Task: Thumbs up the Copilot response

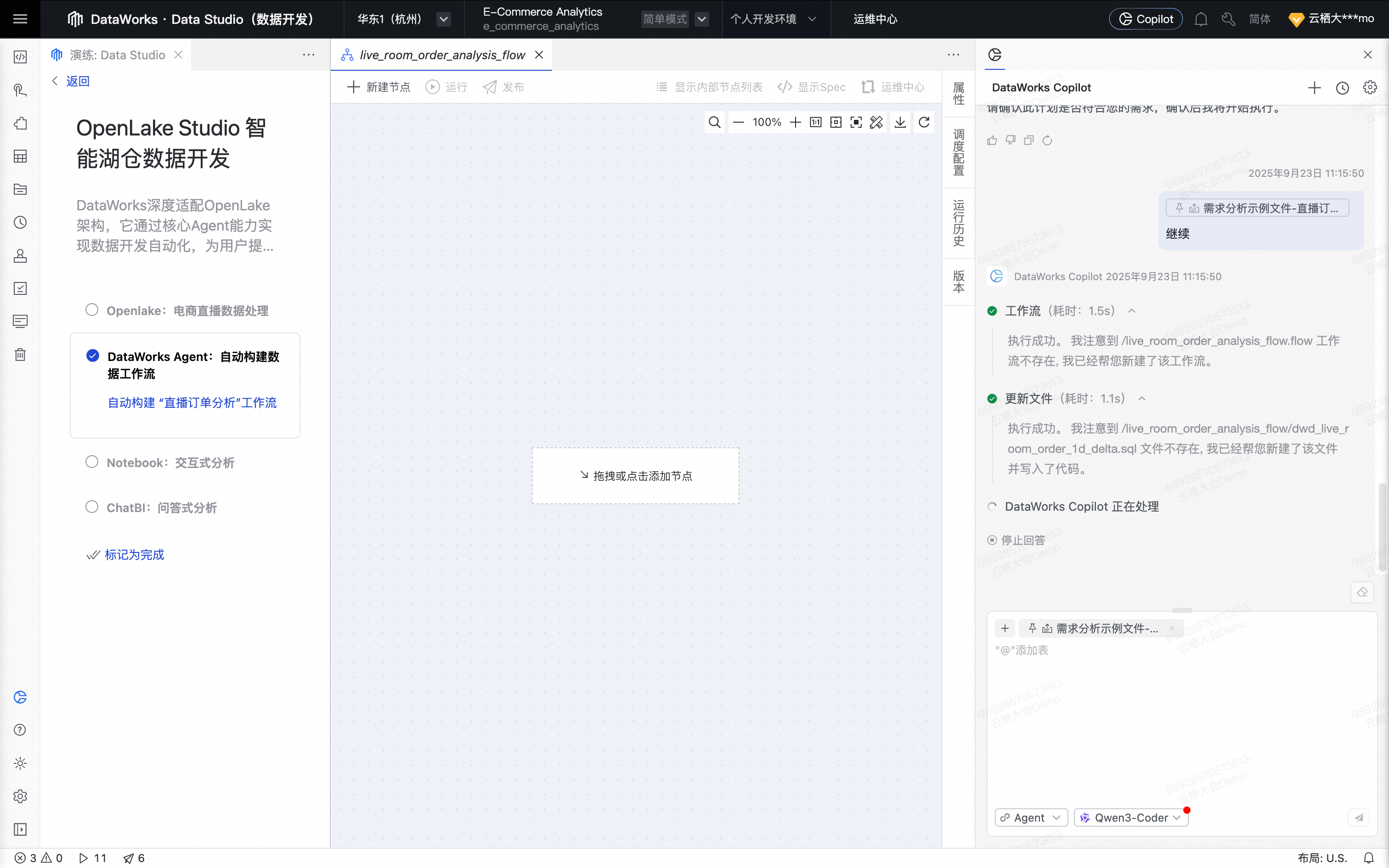Action: (x=992, y=141)
